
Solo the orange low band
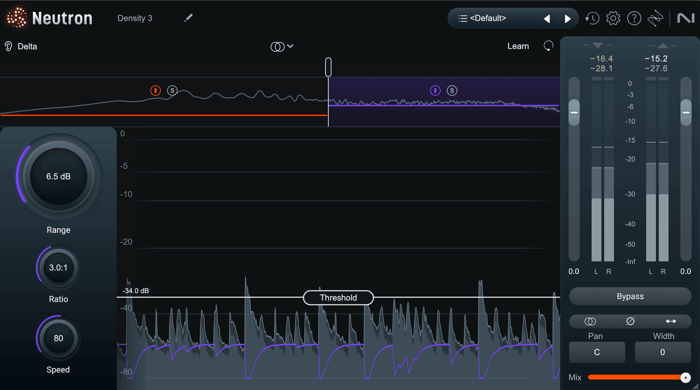pyautogui.click(x=172, y=91)
